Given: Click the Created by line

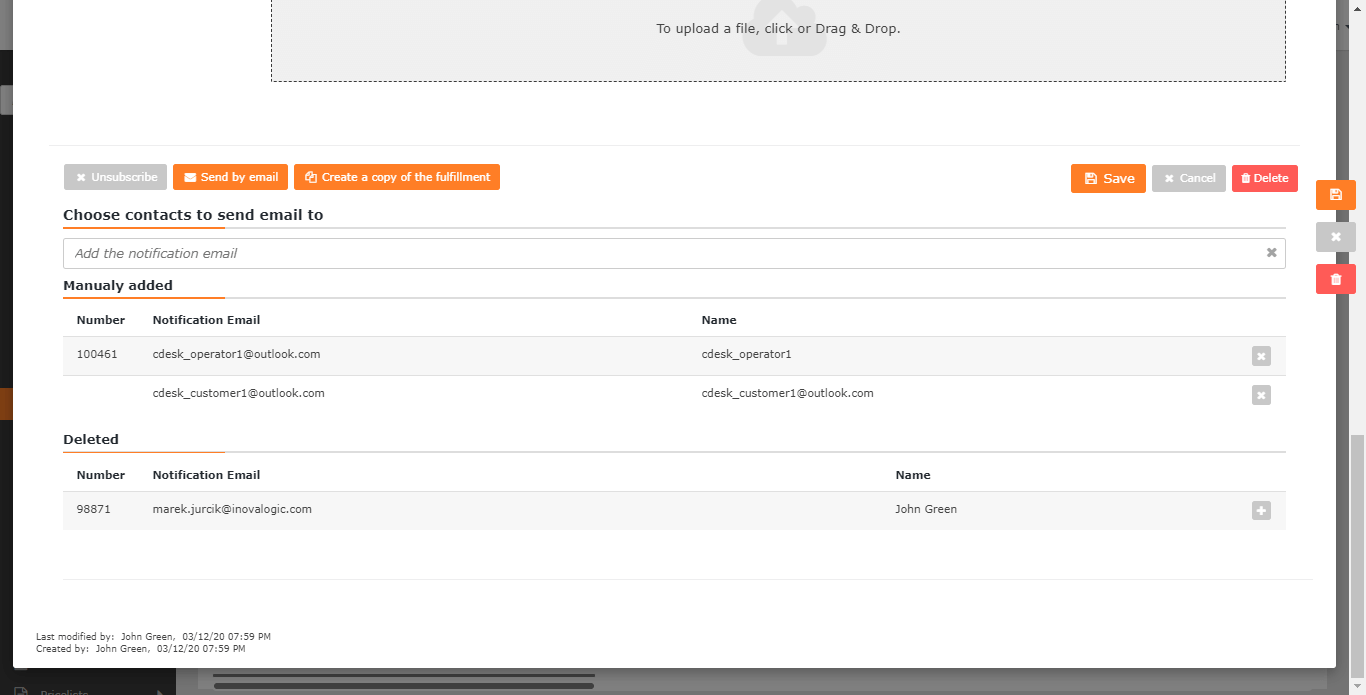Looking at the screenshot, I should pyautogui.click(x=140, y=648).
